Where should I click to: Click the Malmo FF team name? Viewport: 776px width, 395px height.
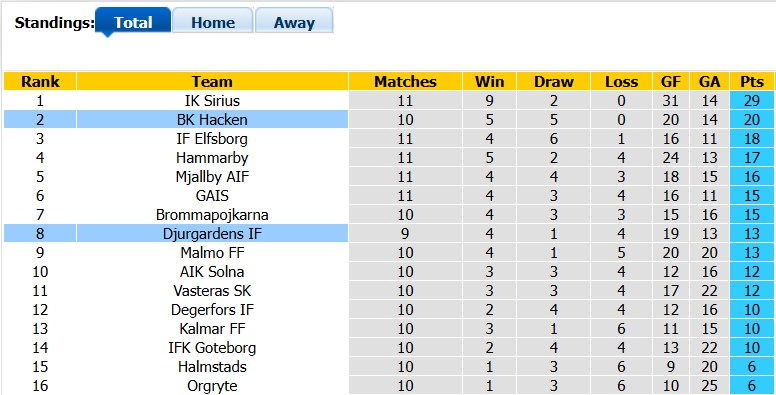click(212, 252)
